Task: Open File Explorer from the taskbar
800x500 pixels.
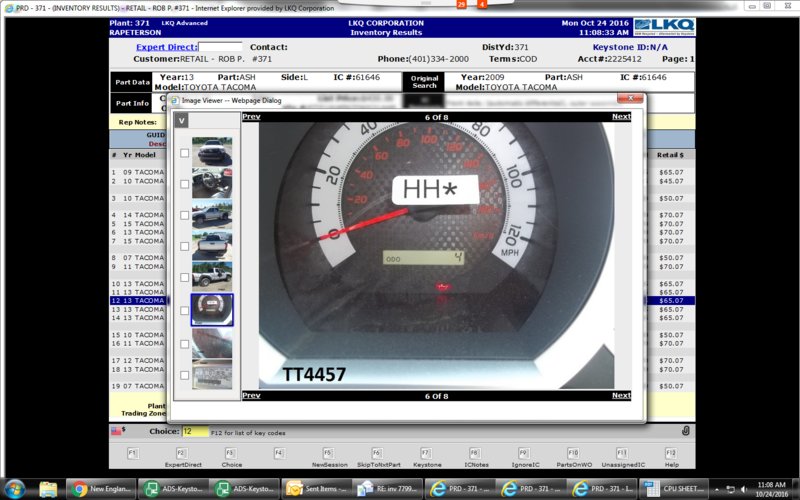Action: [48, 489]
